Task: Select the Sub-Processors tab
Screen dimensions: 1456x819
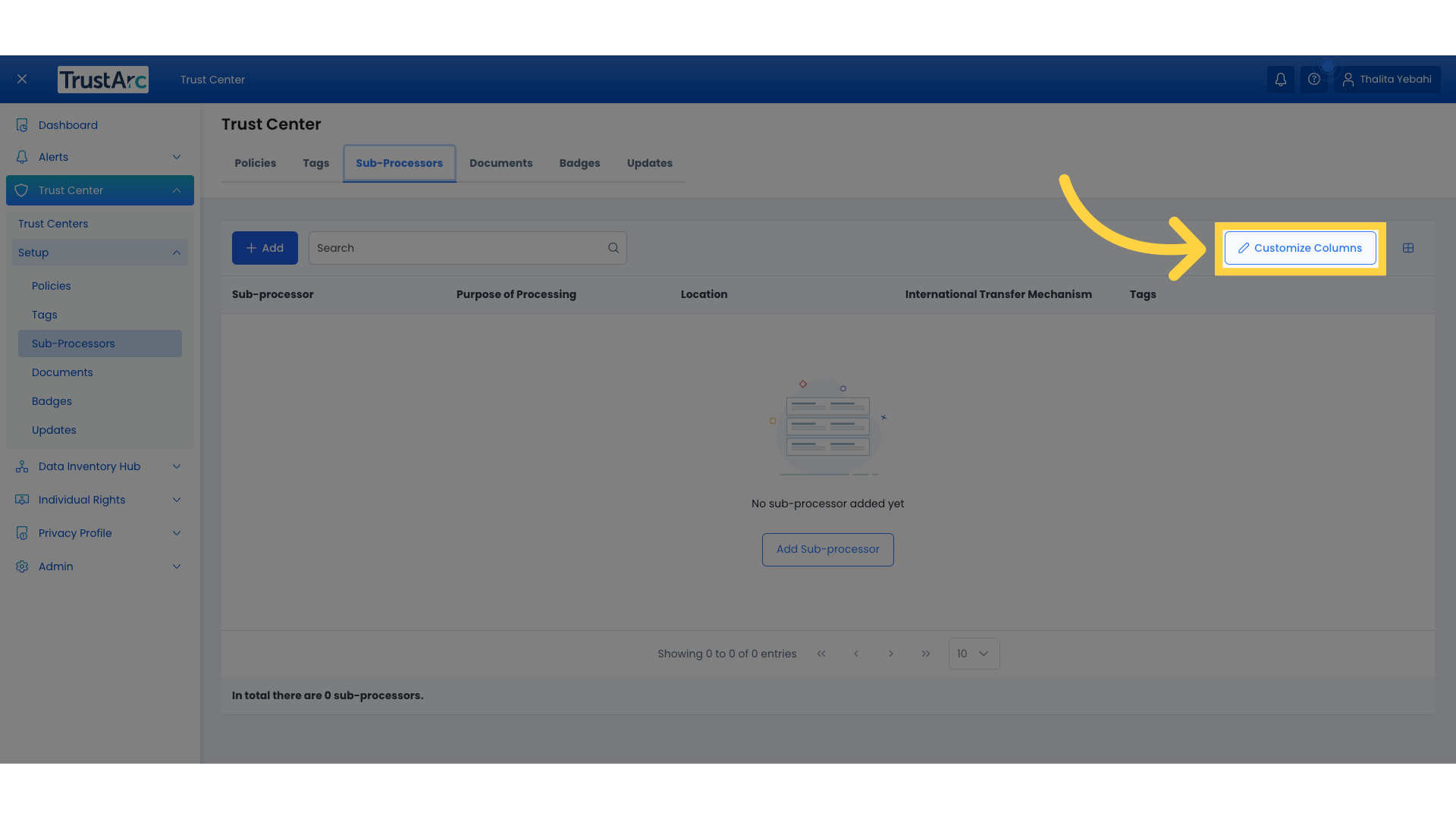Action: [399, 163]
